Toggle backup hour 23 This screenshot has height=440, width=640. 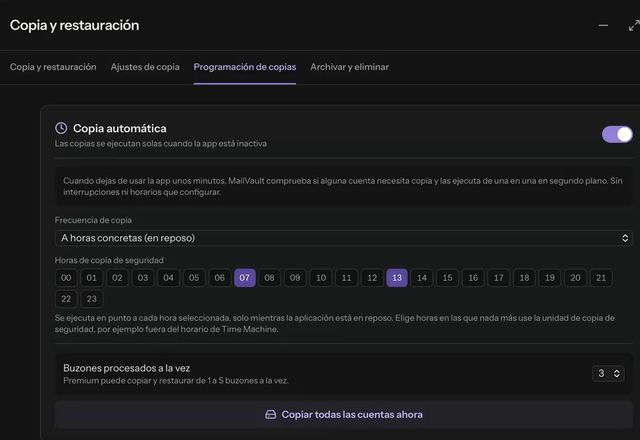[x=91, y=299]
